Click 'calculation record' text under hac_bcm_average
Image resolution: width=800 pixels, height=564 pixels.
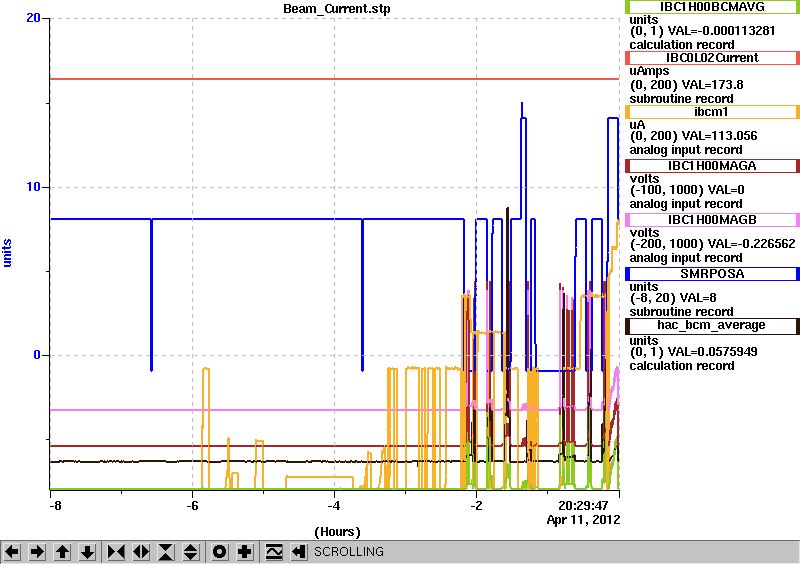pos(682,365)
